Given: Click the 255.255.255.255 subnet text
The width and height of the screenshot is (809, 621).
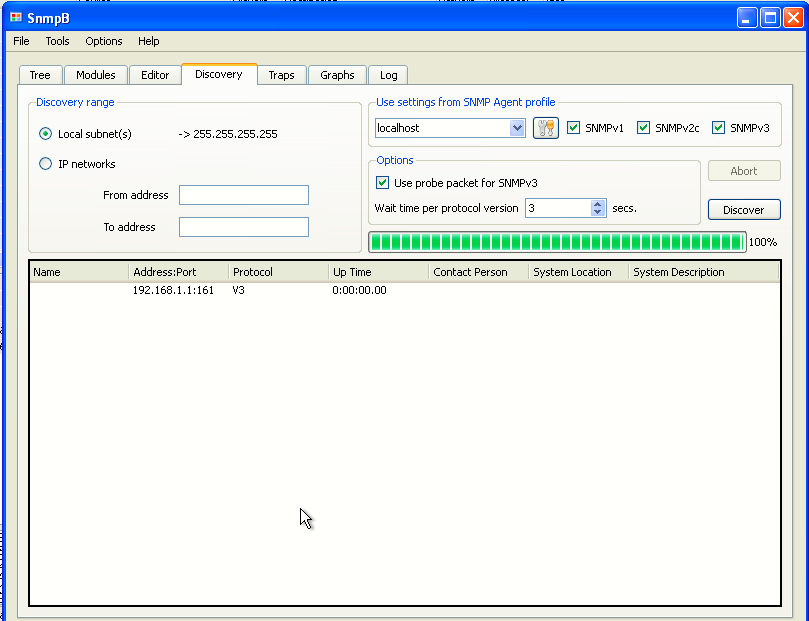Looking at the screenshot, I should pos(235,134).
